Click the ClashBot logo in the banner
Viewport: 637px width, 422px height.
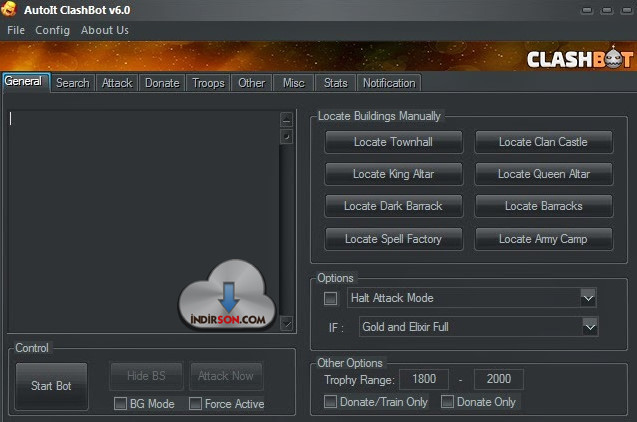coord(580,59)
